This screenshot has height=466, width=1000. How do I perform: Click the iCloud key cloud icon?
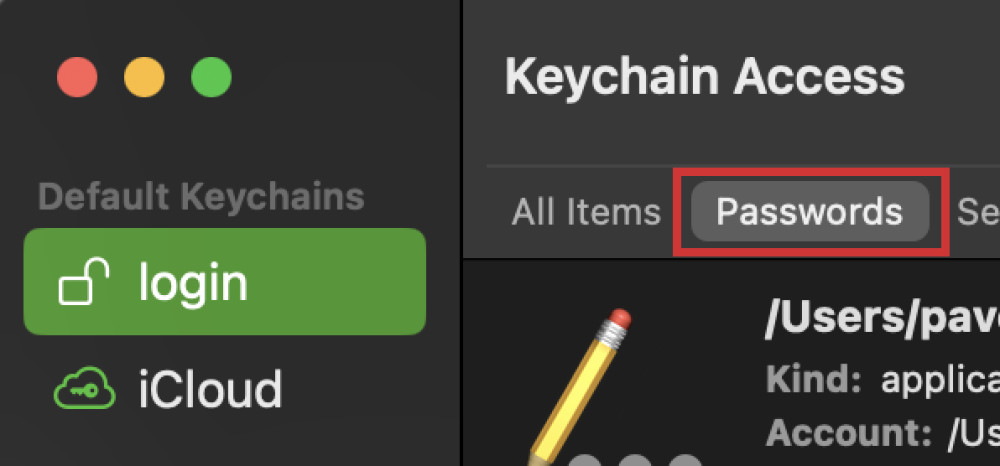[84, 388]
